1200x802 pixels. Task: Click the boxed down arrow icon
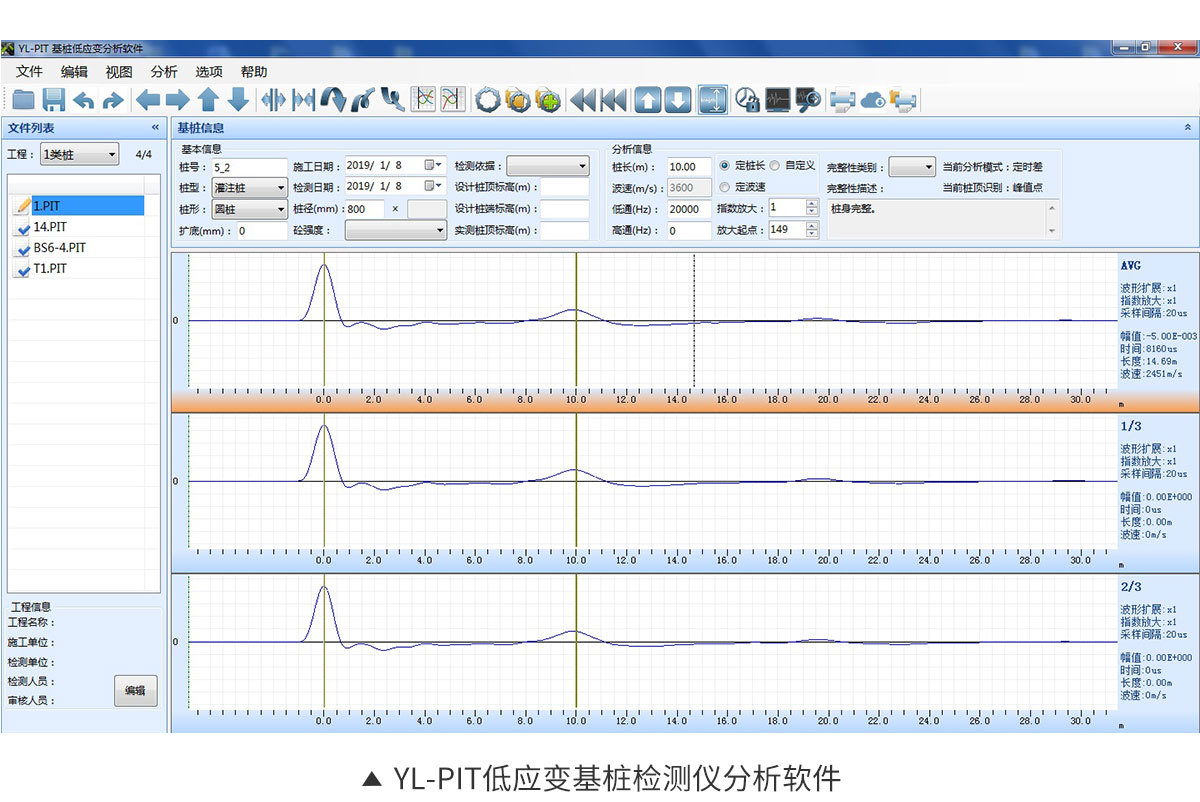[678, 99]
